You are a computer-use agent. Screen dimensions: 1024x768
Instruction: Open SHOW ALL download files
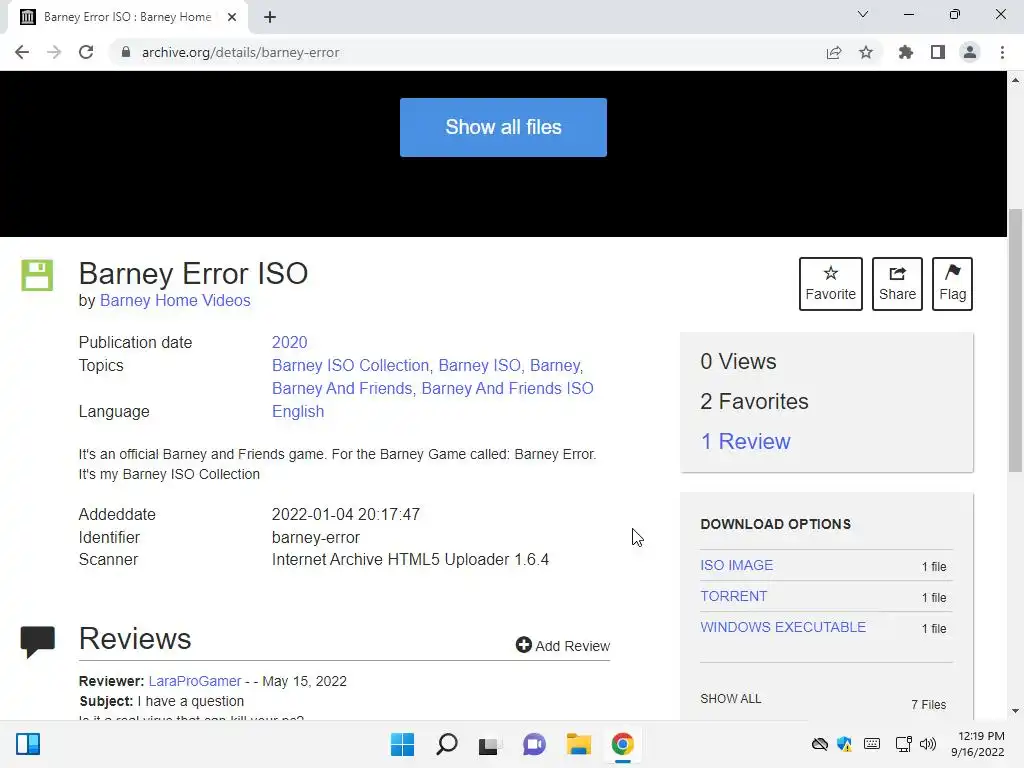[731, 699]
